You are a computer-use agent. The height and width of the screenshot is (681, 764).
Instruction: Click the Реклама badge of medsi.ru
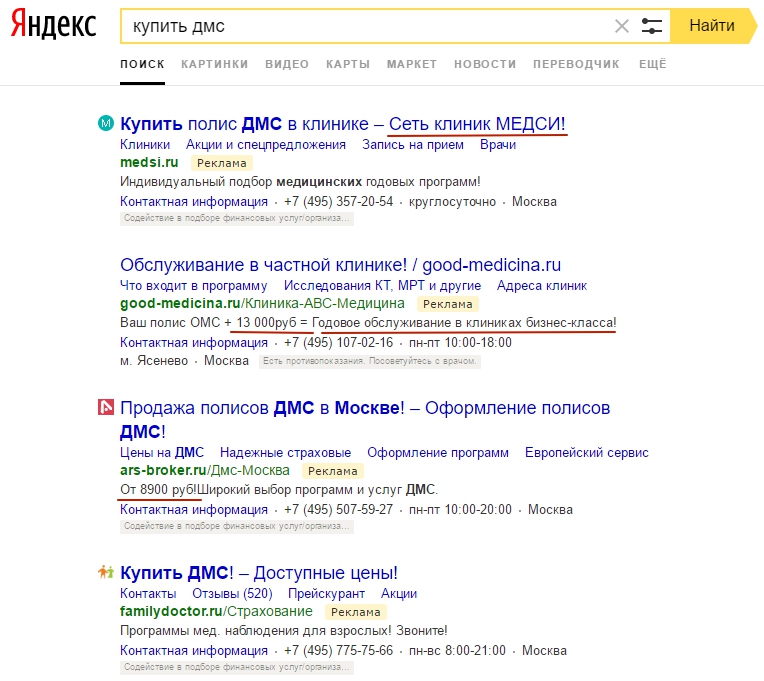pyautogui.click(x=222, y=163)
